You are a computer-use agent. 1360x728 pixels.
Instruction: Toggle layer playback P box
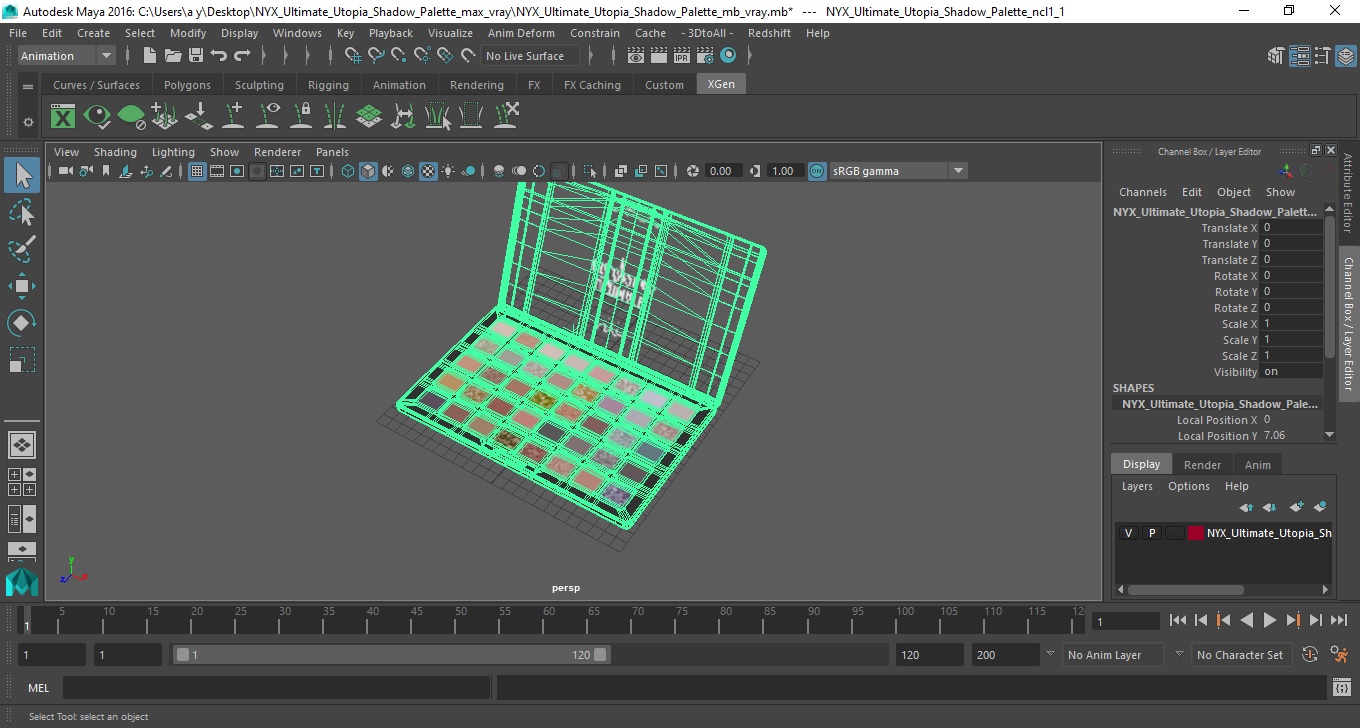point(1152,533)
